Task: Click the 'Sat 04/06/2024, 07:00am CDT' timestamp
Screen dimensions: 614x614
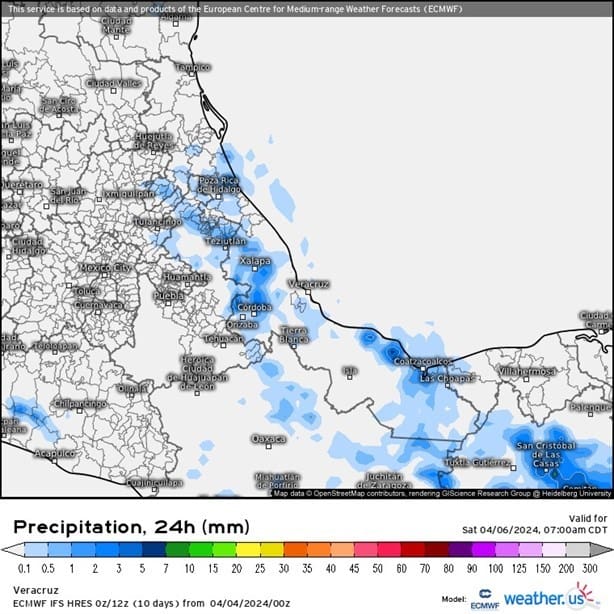Action: [535, 530]
